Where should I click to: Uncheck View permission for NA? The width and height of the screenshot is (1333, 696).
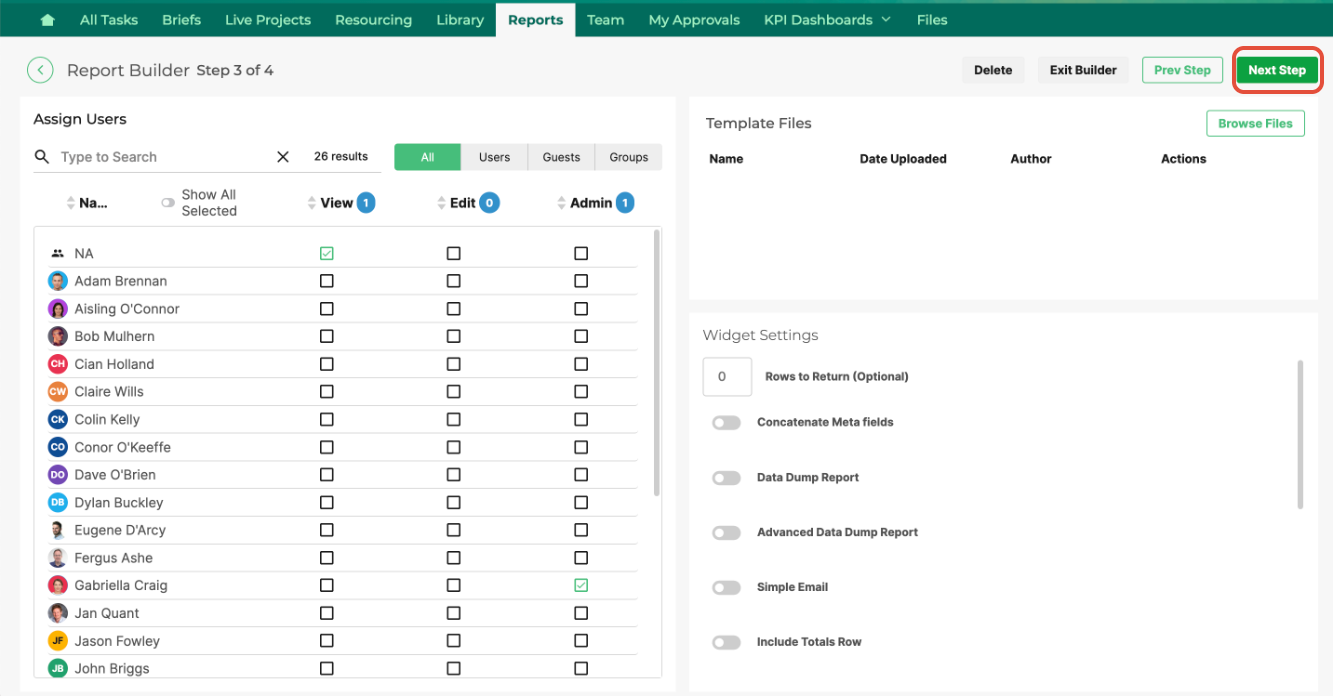click(x=327, y=254)
